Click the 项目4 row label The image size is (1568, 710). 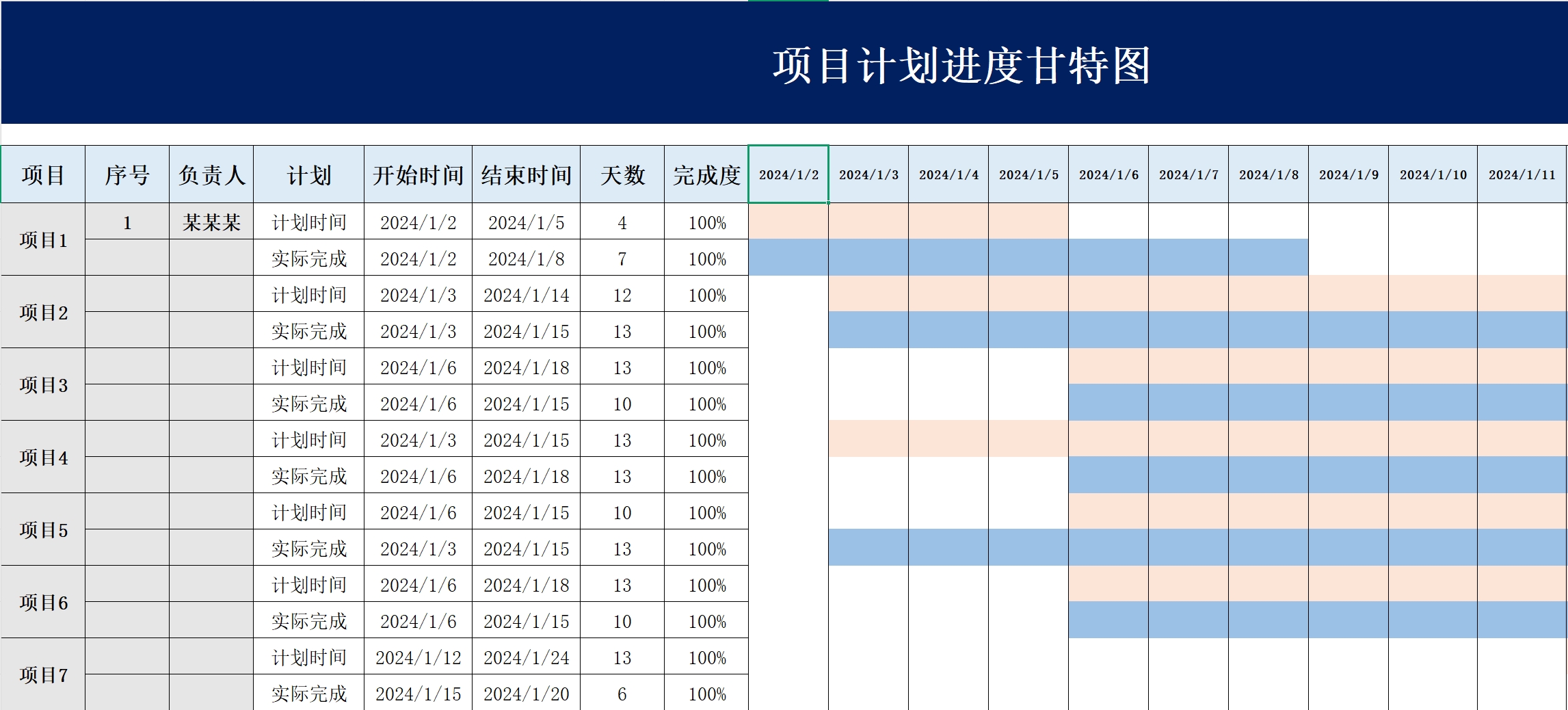pos(43,457)
